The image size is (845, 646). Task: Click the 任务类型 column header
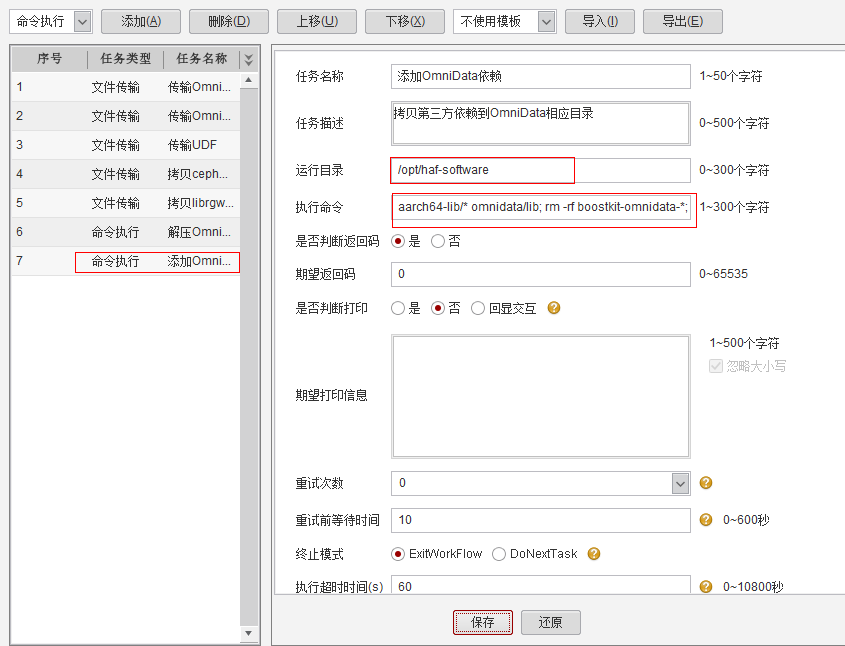point(126,59)
